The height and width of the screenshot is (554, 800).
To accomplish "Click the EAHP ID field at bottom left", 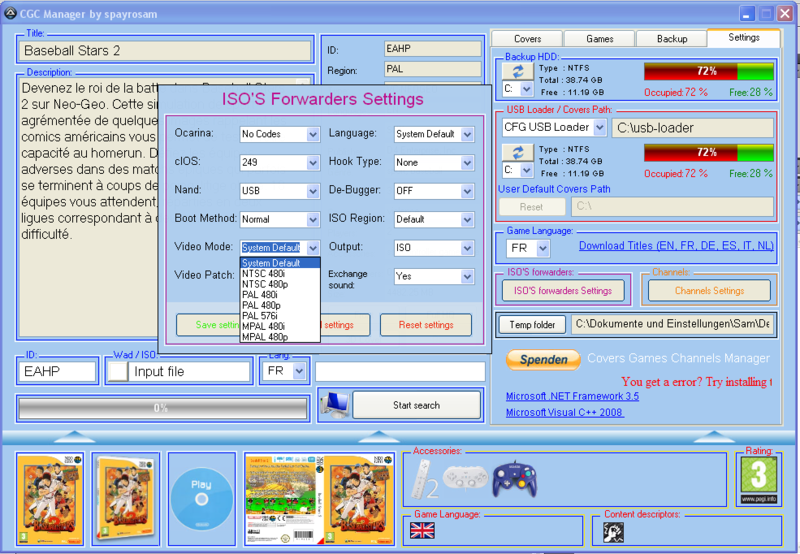I will click(x=57, y=371).
